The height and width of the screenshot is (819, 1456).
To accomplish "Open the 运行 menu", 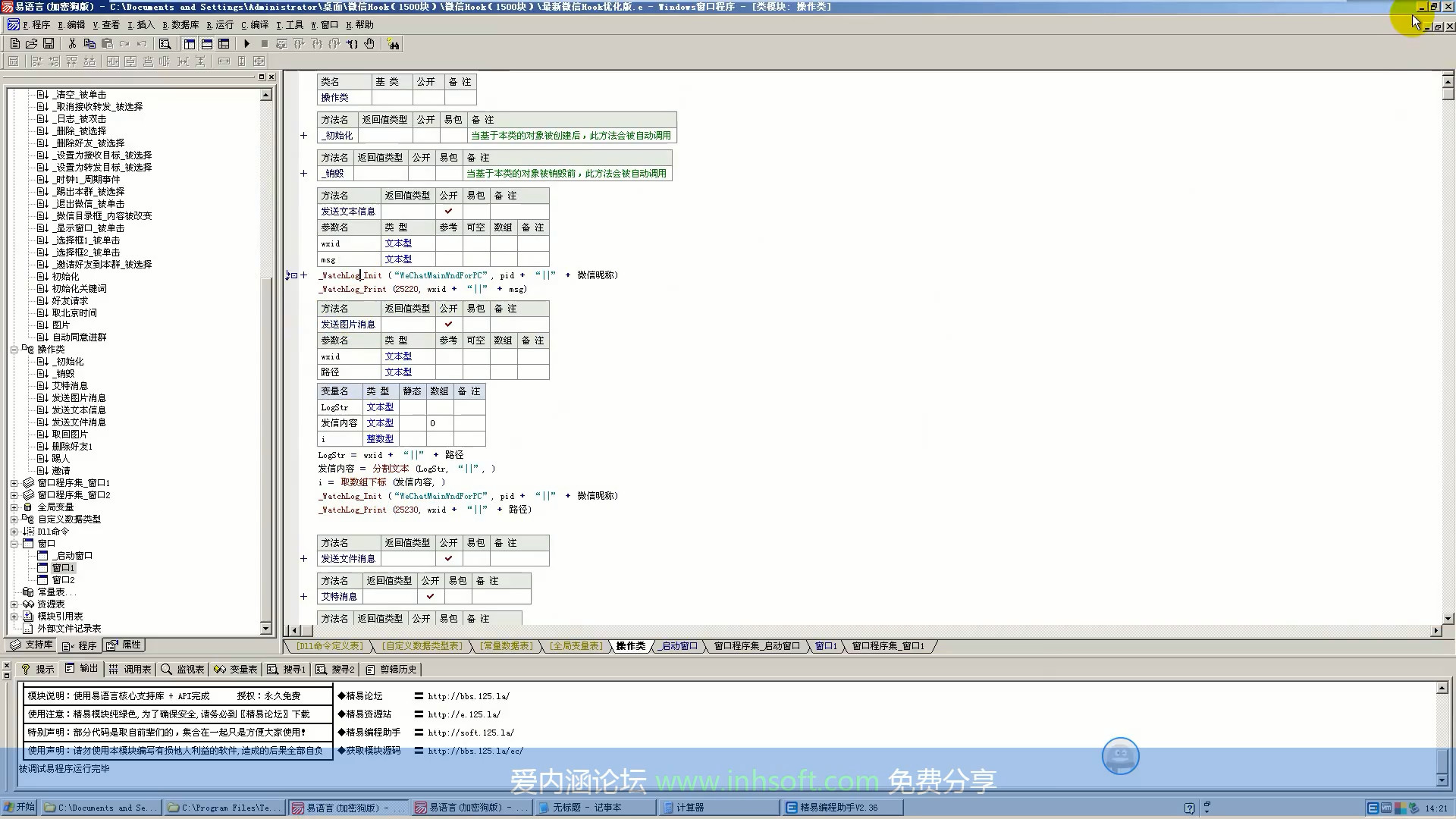I will tap(220, 25).
